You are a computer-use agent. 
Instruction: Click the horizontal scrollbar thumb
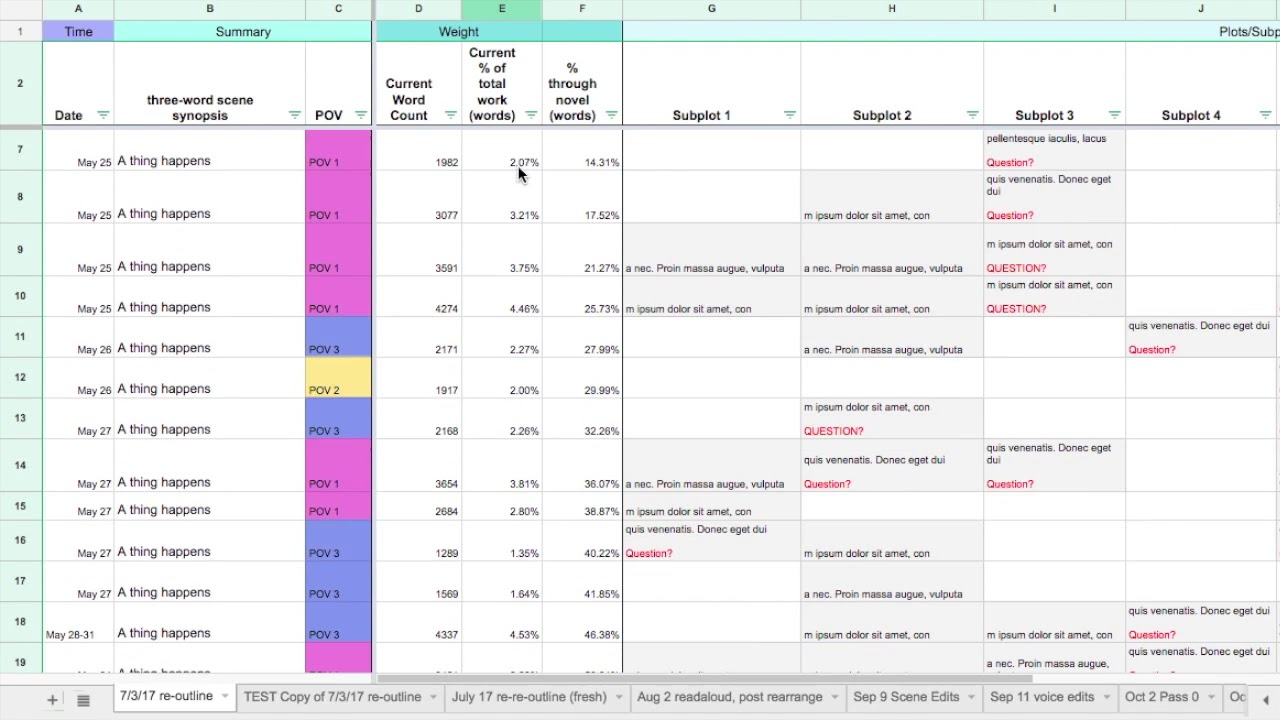(x=705, y=678)
